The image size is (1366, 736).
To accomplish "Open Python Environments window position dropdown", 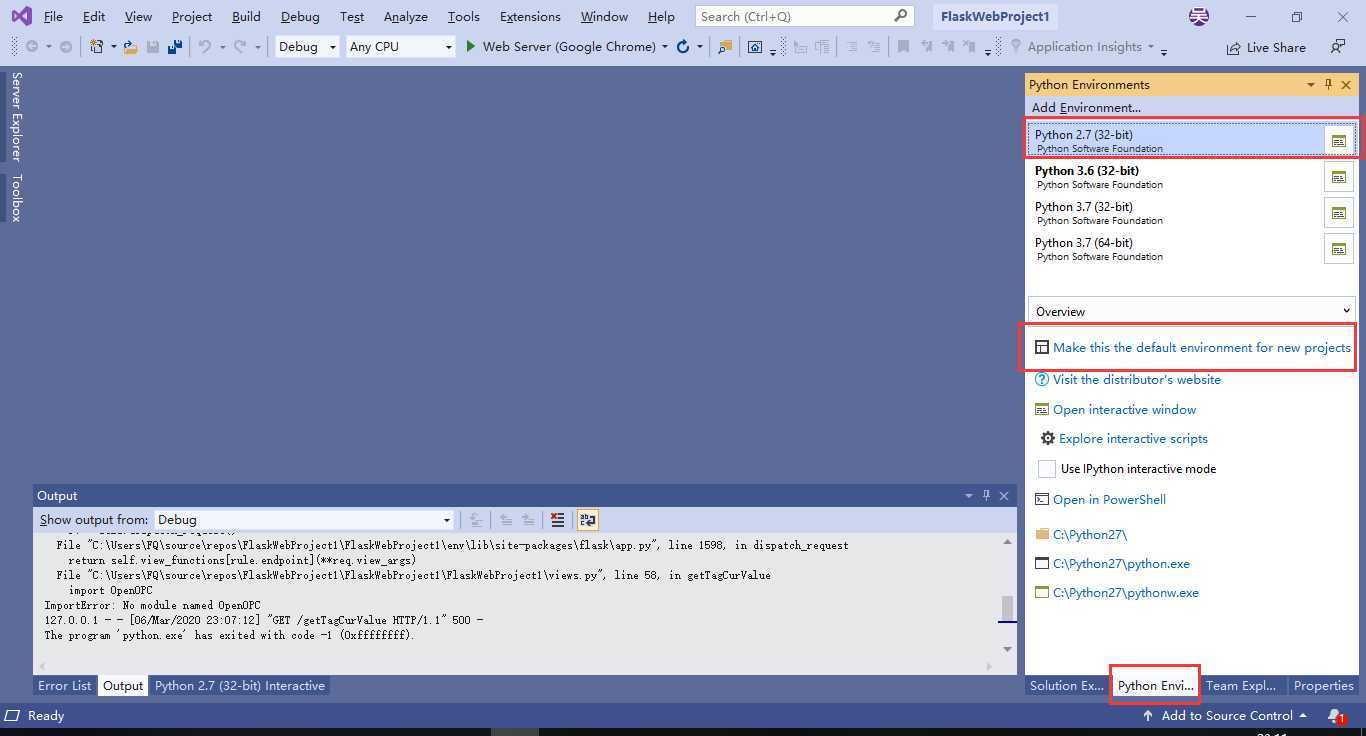I will click(1310, 85).
